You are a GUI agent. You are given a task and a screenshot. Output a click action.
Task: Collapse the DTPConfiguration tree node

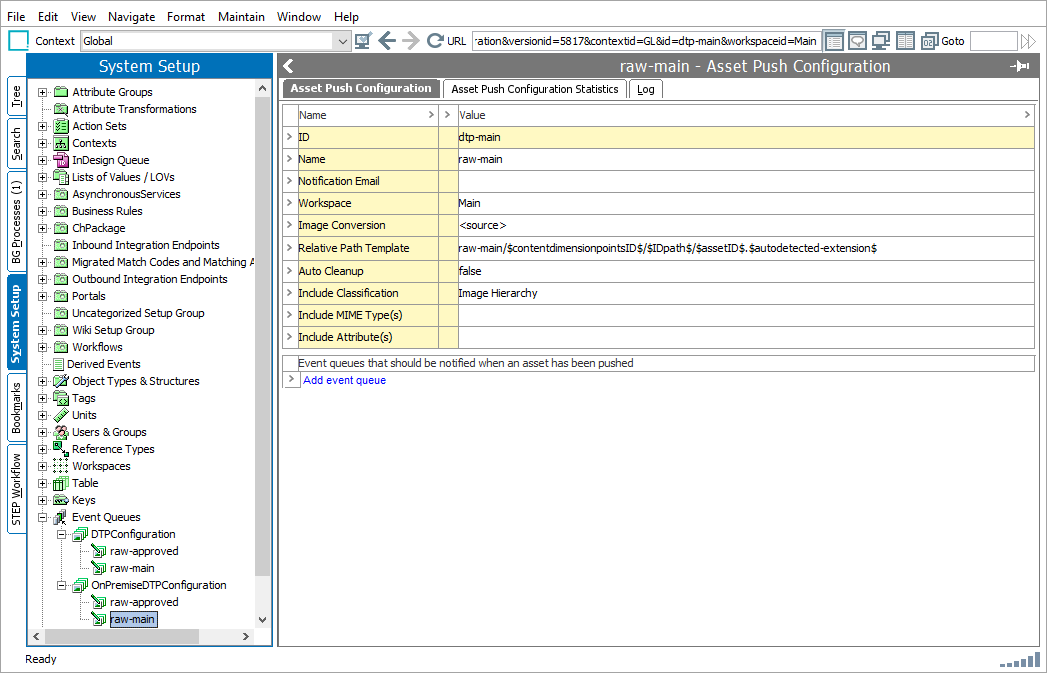[x=62, y=534]
